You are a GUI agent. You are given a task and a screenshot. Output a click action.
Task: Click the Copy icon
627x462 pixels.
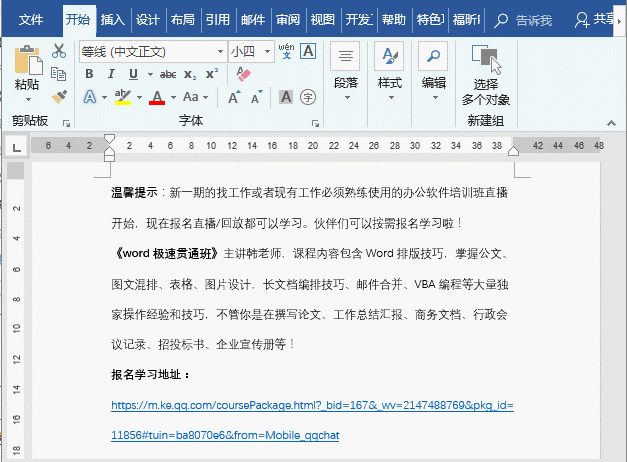pyautogui.click(x=59, y=74)
